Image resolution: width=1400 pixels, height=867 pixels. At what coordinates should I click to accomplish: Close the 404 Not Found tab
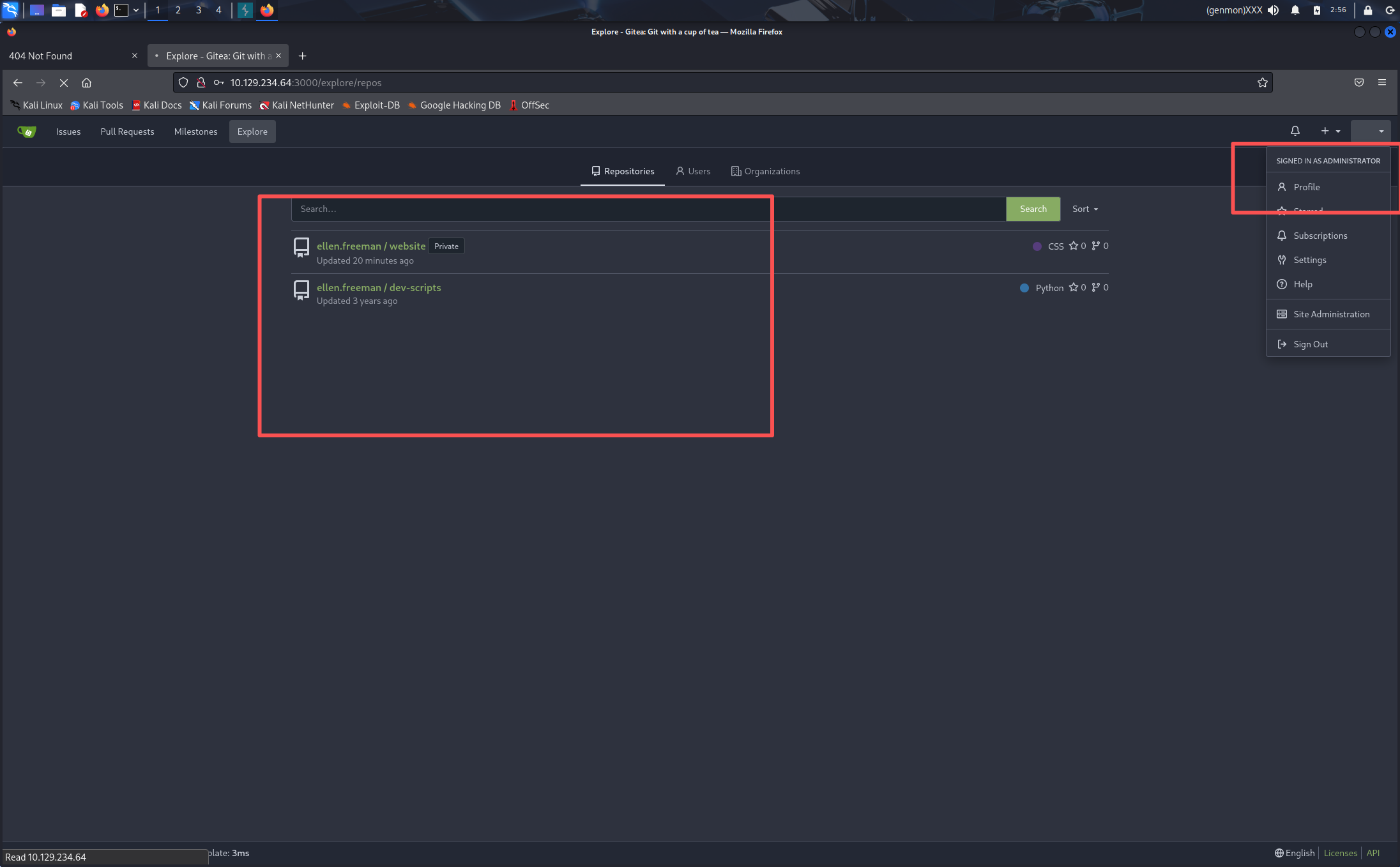coord(134,56)
